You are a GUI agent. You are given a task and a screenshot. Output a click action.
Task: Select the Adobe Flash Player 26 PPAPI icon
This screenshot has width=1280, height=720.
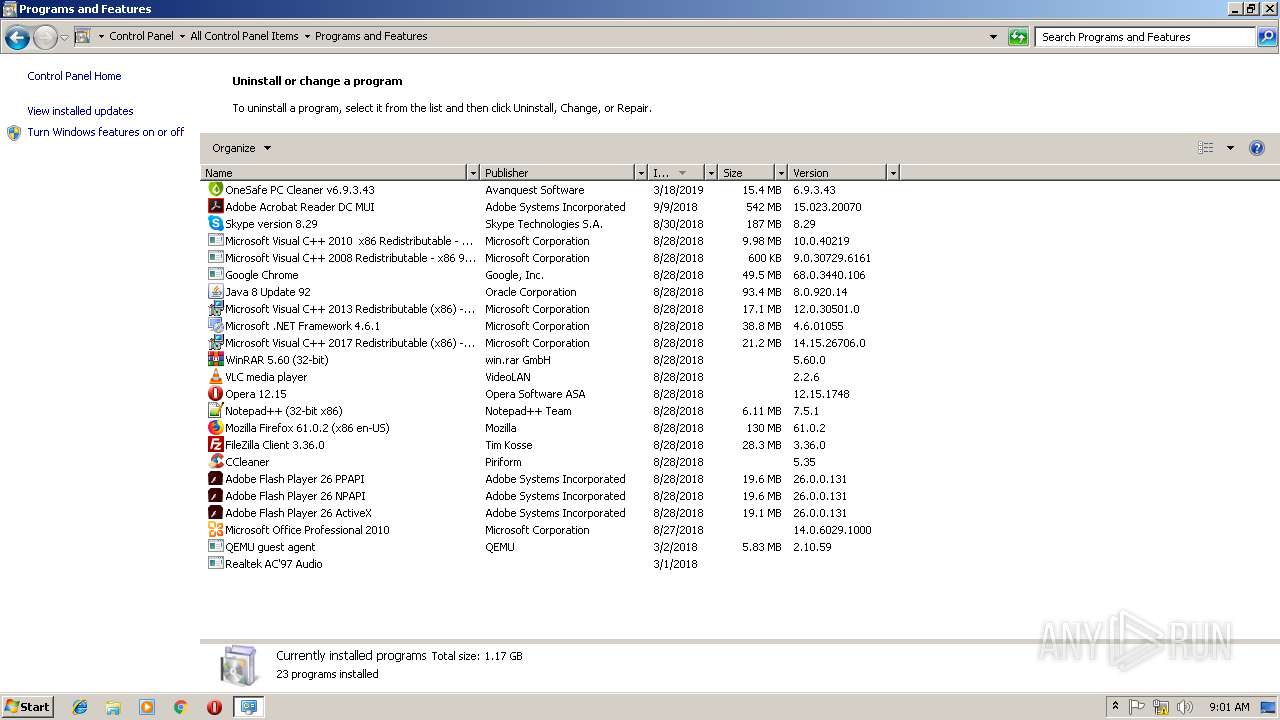point(215,478)
